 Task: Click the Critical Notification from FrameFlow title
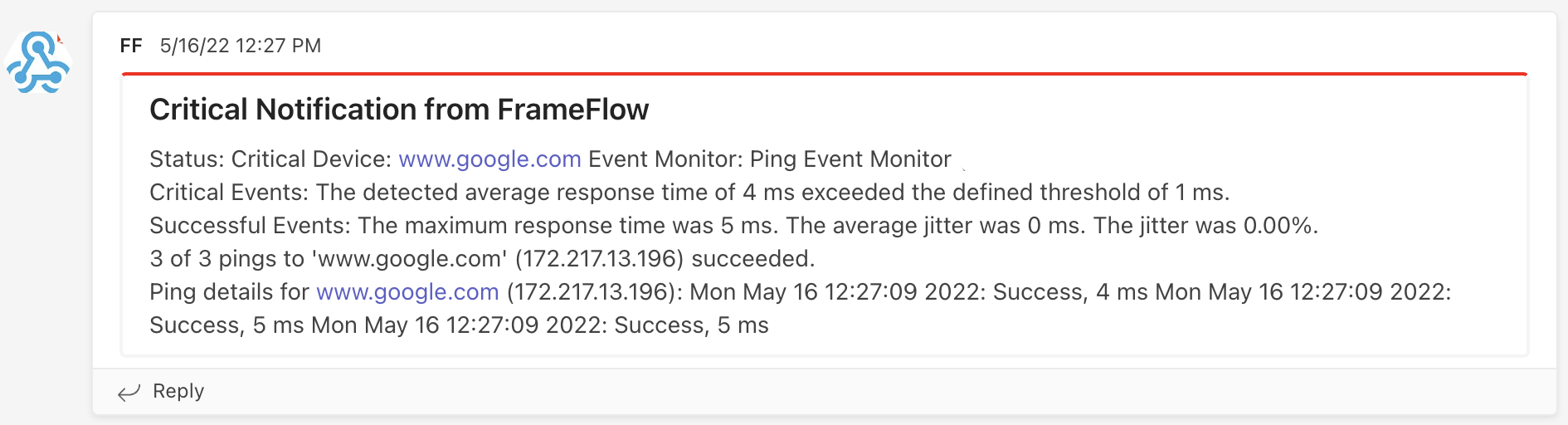pos(399,110)
